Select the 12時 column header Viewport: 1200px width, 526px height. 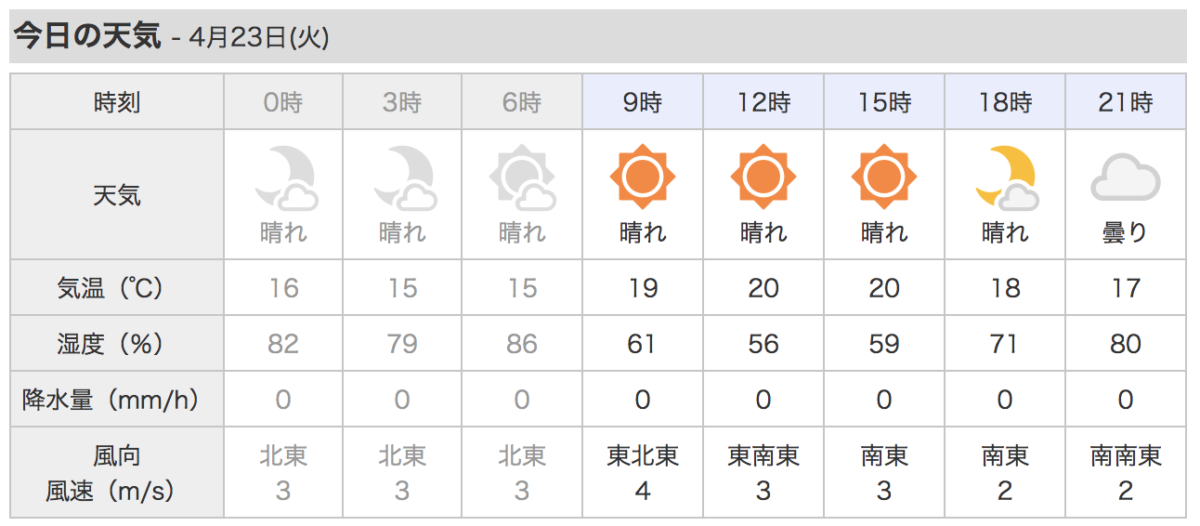pos(763,102)
